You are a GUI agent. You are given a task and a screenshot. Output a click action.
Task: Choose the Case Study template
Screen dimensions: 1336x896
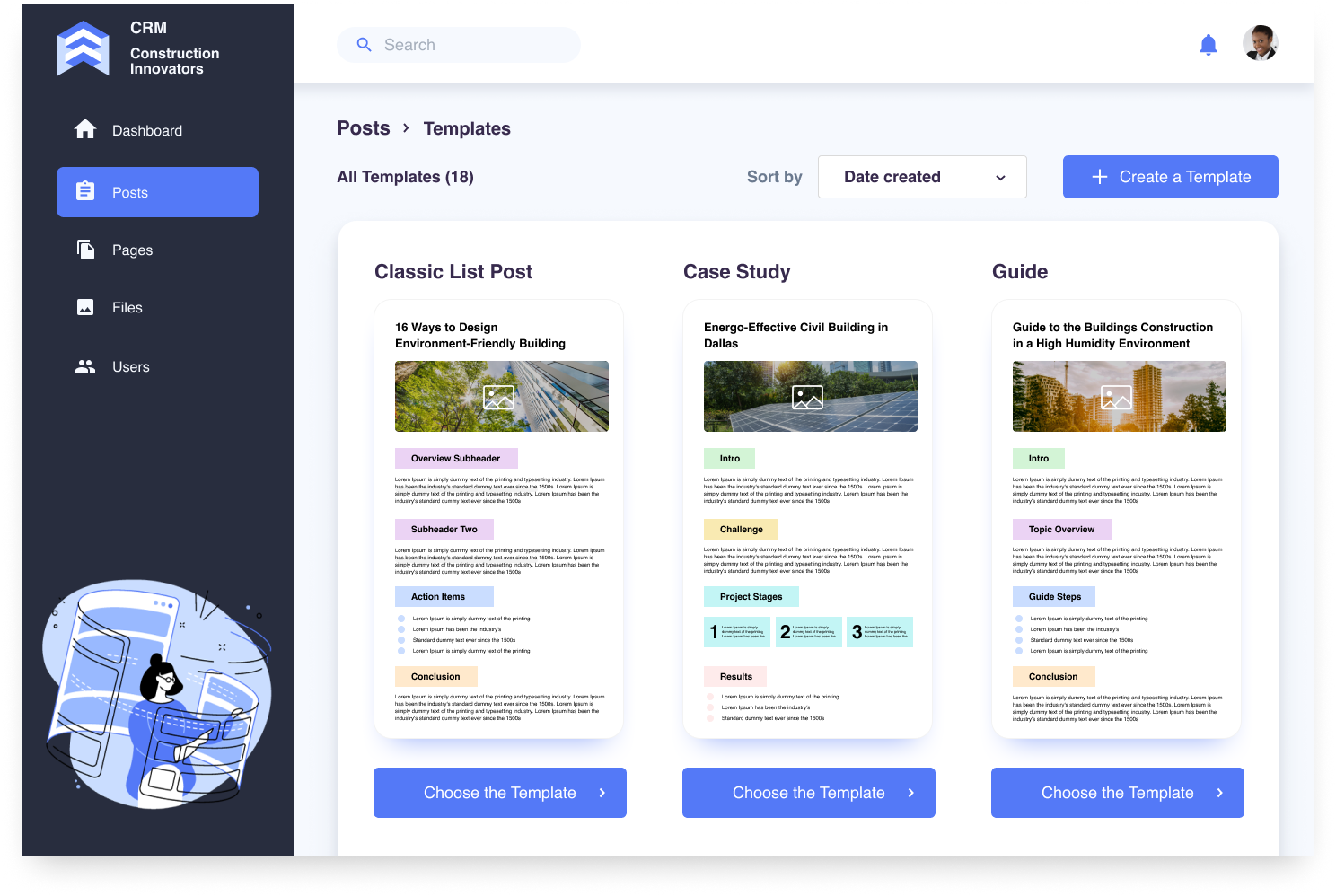tap(808, 793)
